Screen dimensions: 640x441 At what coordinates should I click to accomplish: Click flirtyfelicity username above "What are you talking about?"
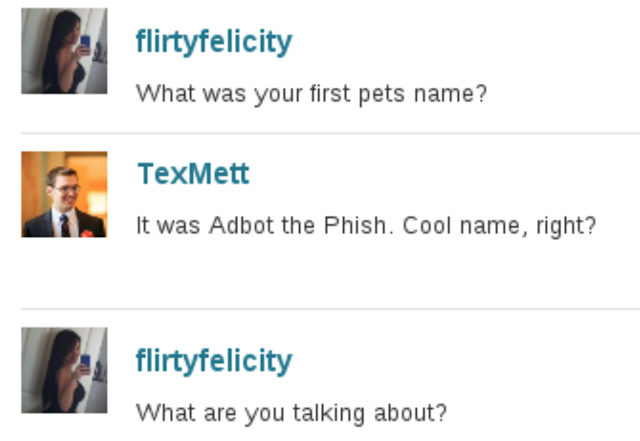(214, 361)
